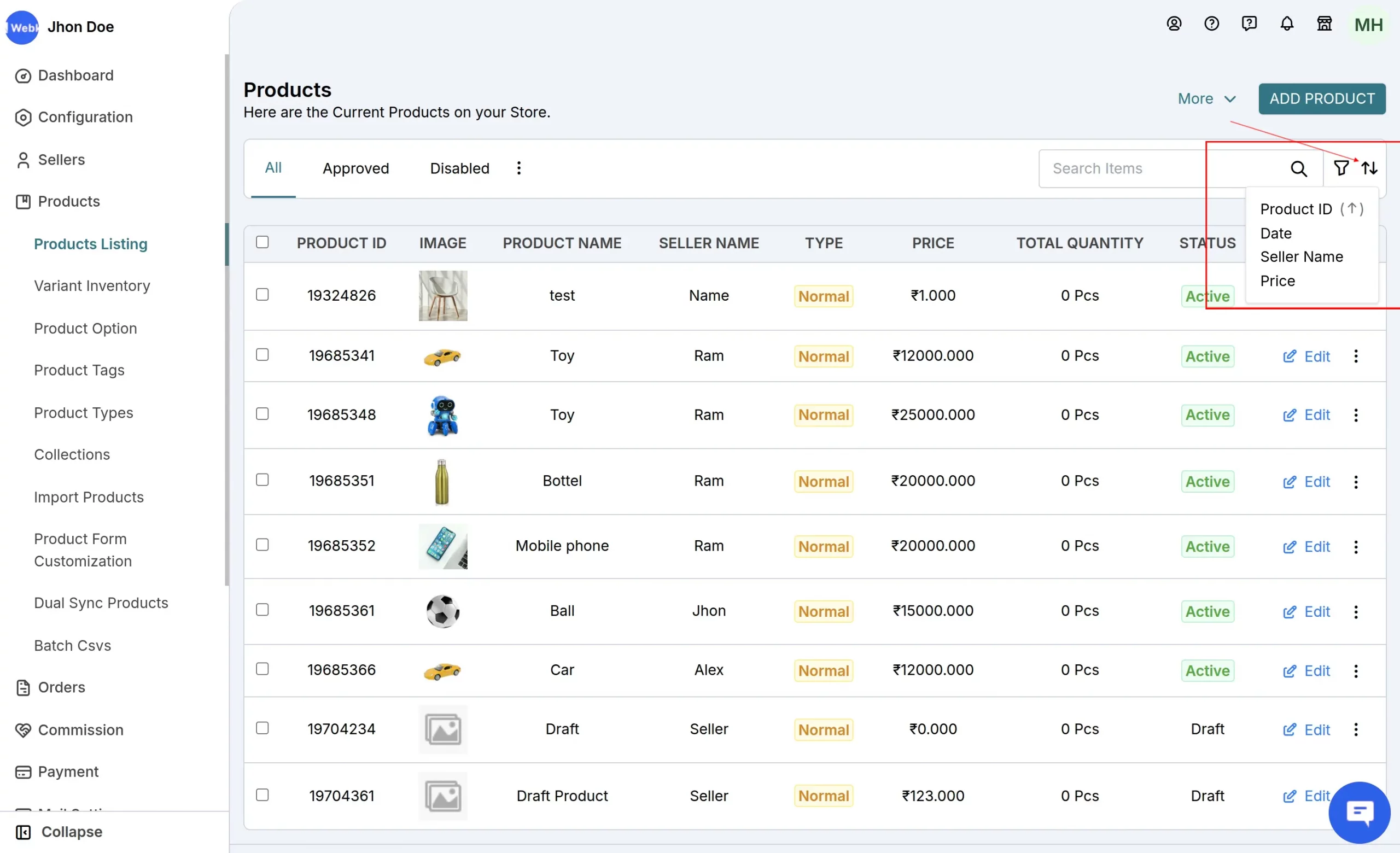Open the notifications bell icon
Viewport: 1400px width, 853px height.
[x=1286, y=24]
